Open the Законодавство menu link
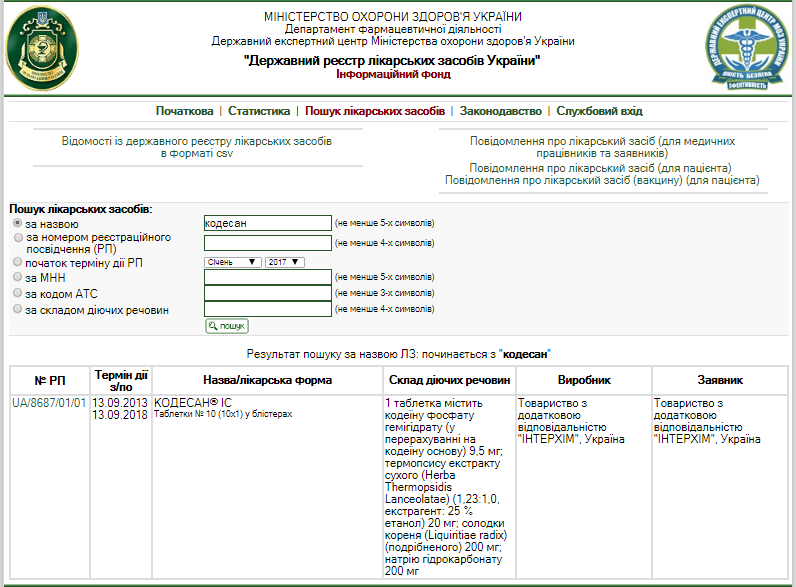Screen dimensions: 796x587 pos(500,111)
